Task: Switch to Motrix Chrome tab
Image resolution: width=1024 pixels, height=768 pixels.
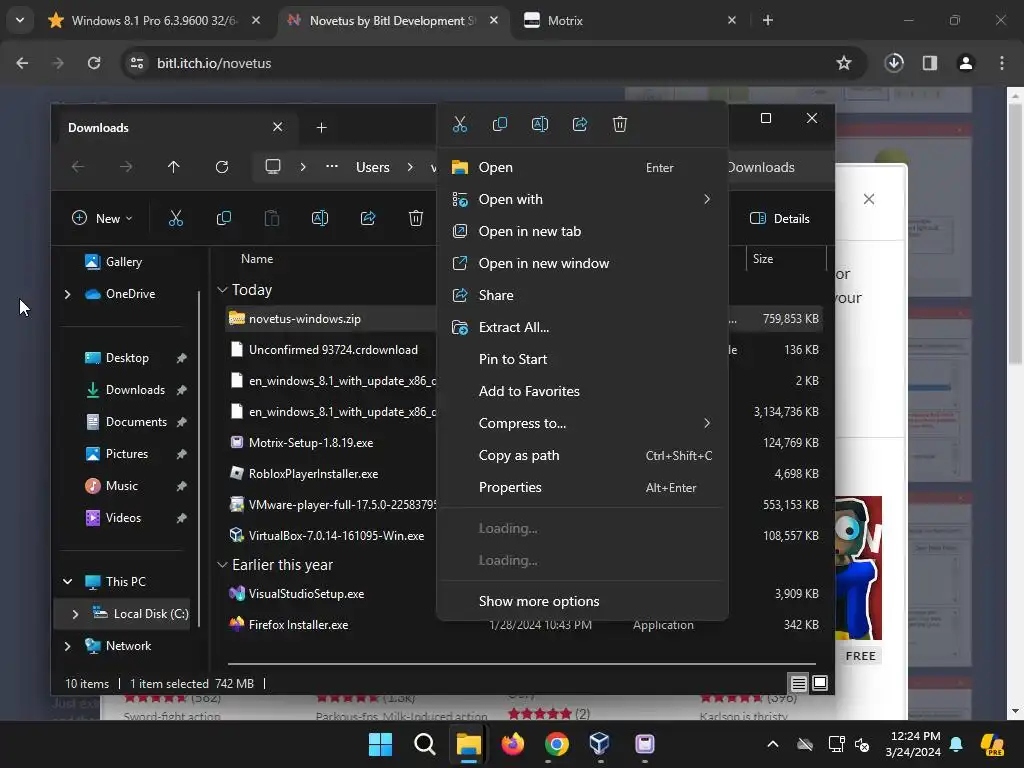Action: pos(629,21)
